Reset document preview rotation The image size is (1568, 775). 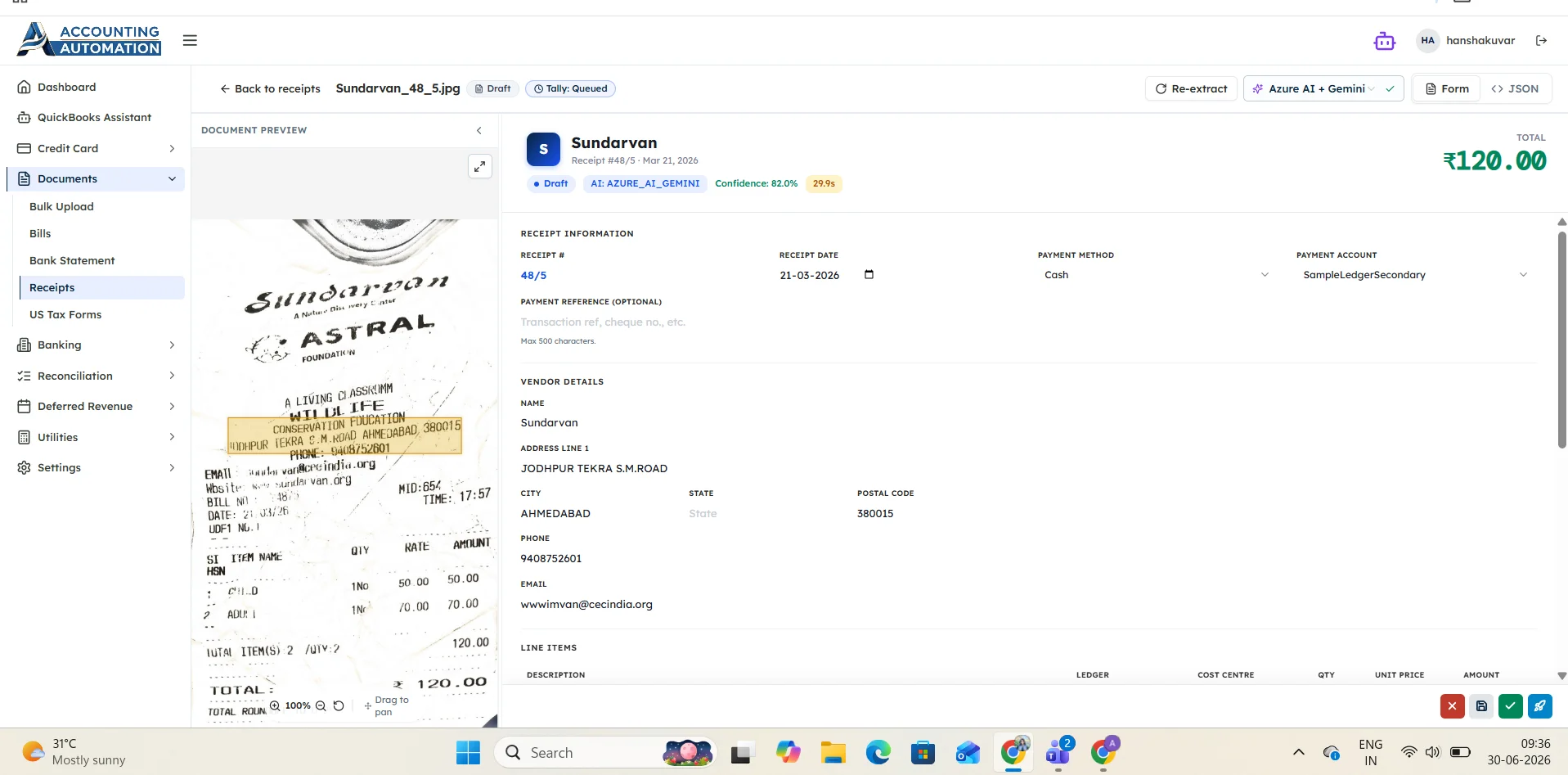(339, 705)
